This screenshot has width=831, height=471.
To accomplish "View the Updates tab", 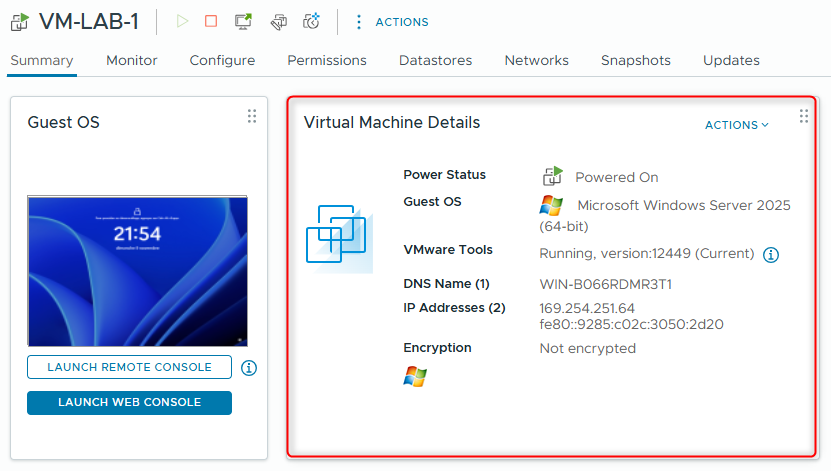I will point(731,60).
